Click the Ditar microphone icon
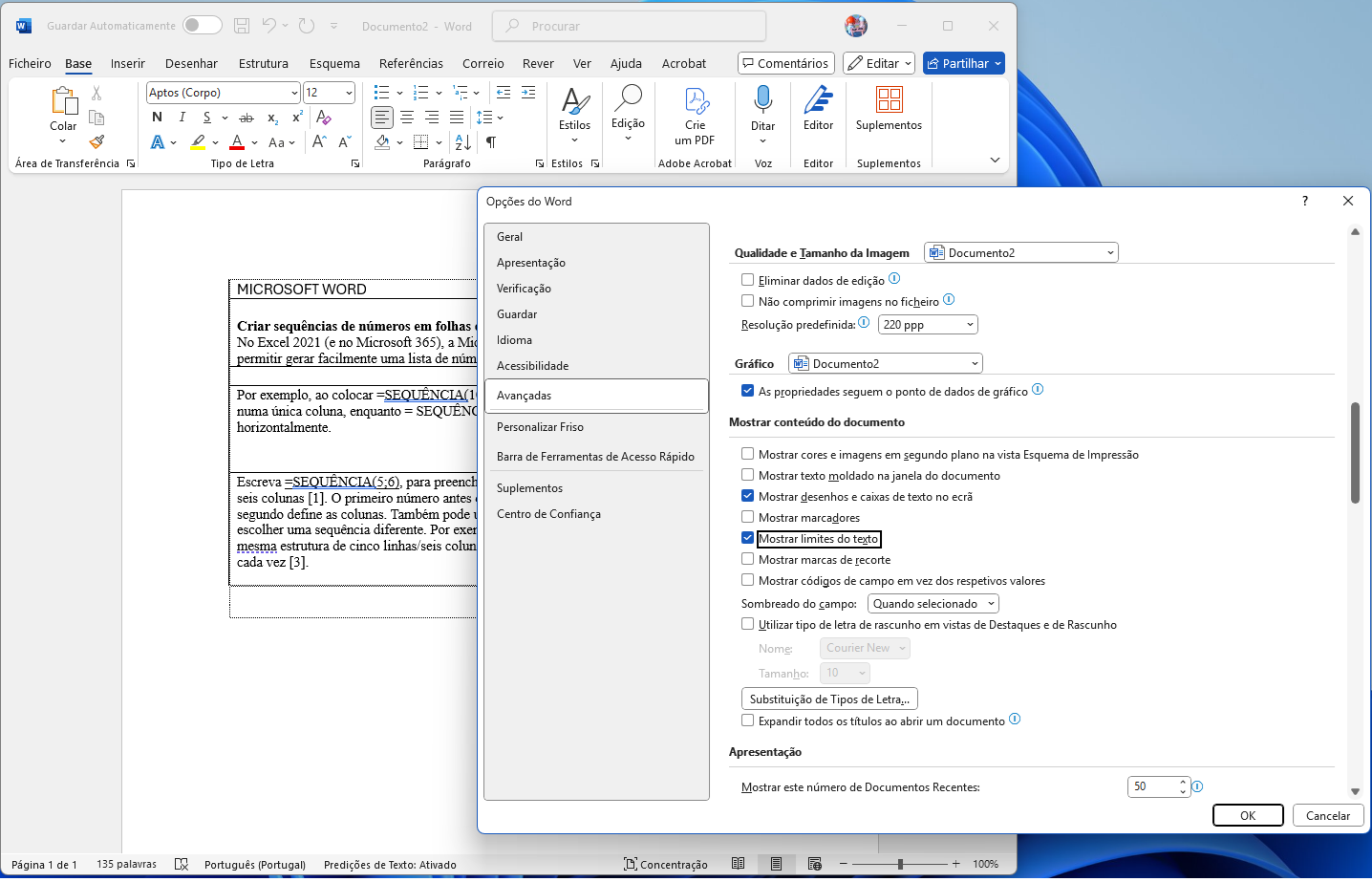Viewport: 1372px width, 882px height. click(x=762, y=100)
